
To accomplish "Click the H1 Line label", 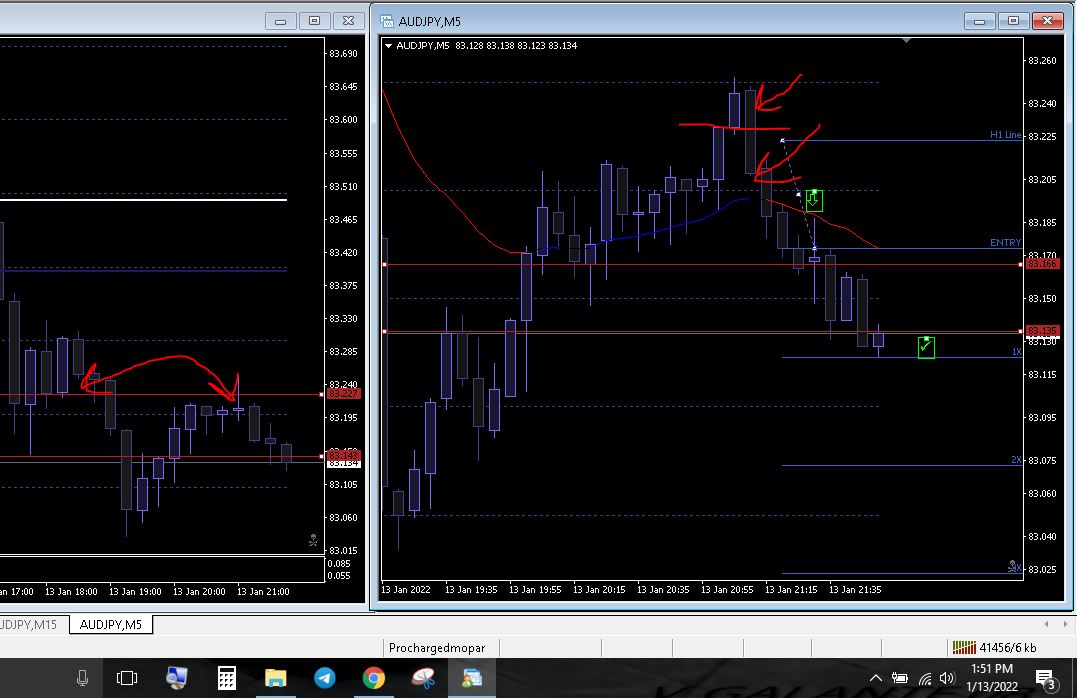I will coord(1005,135).
